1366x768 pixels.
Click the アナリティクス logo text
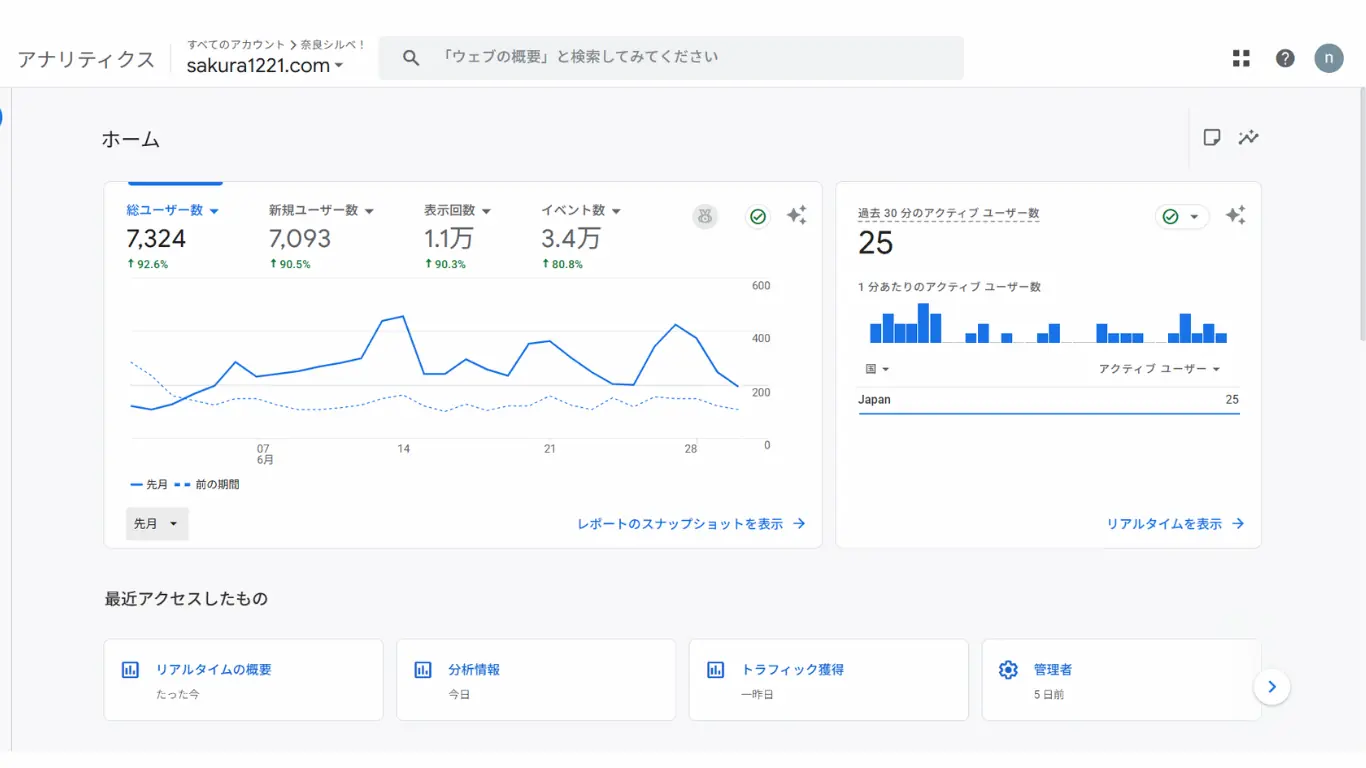coord(86,59)
